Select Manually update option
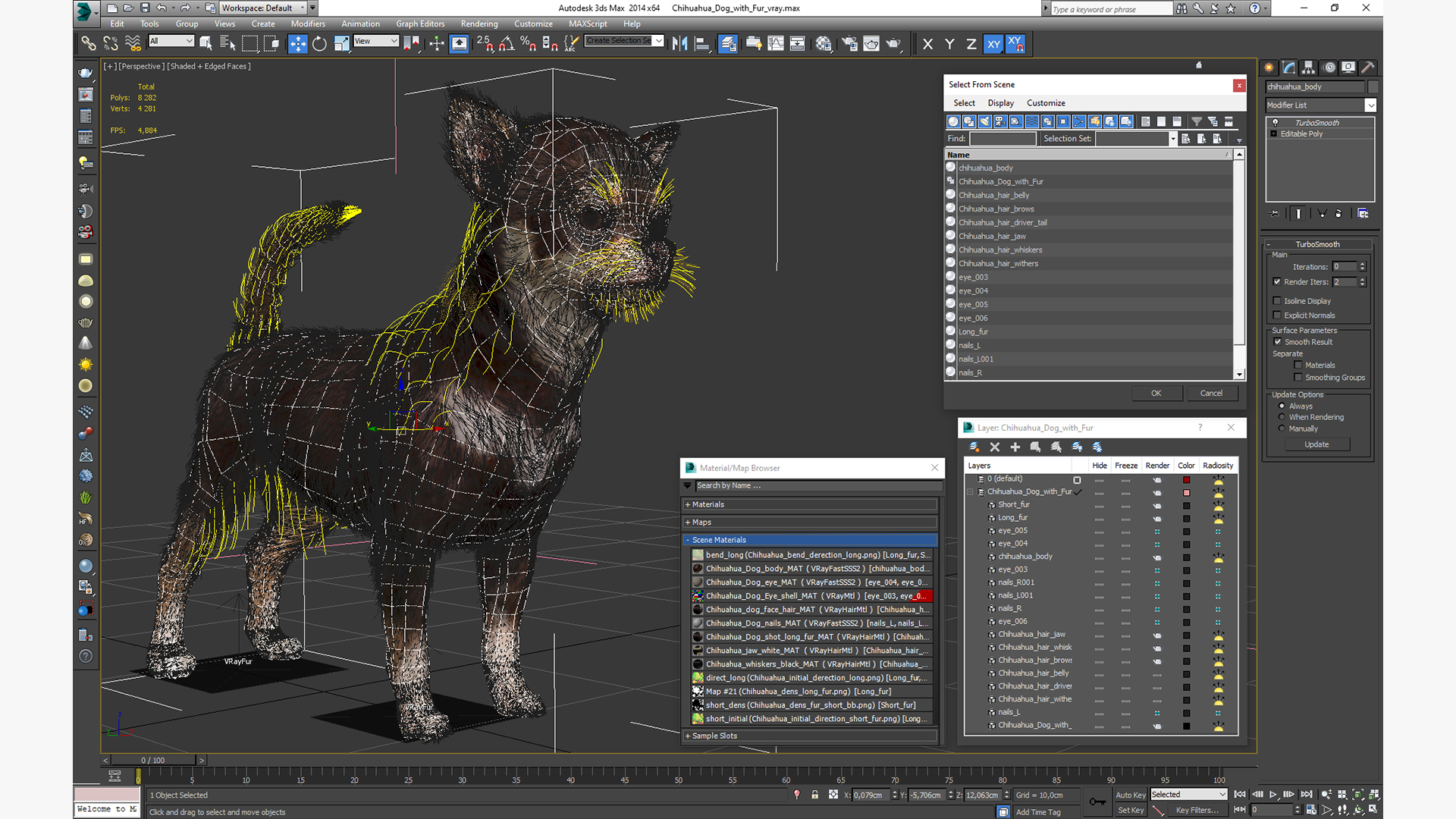This screenshot has width=1456, height=819. 1282,428
